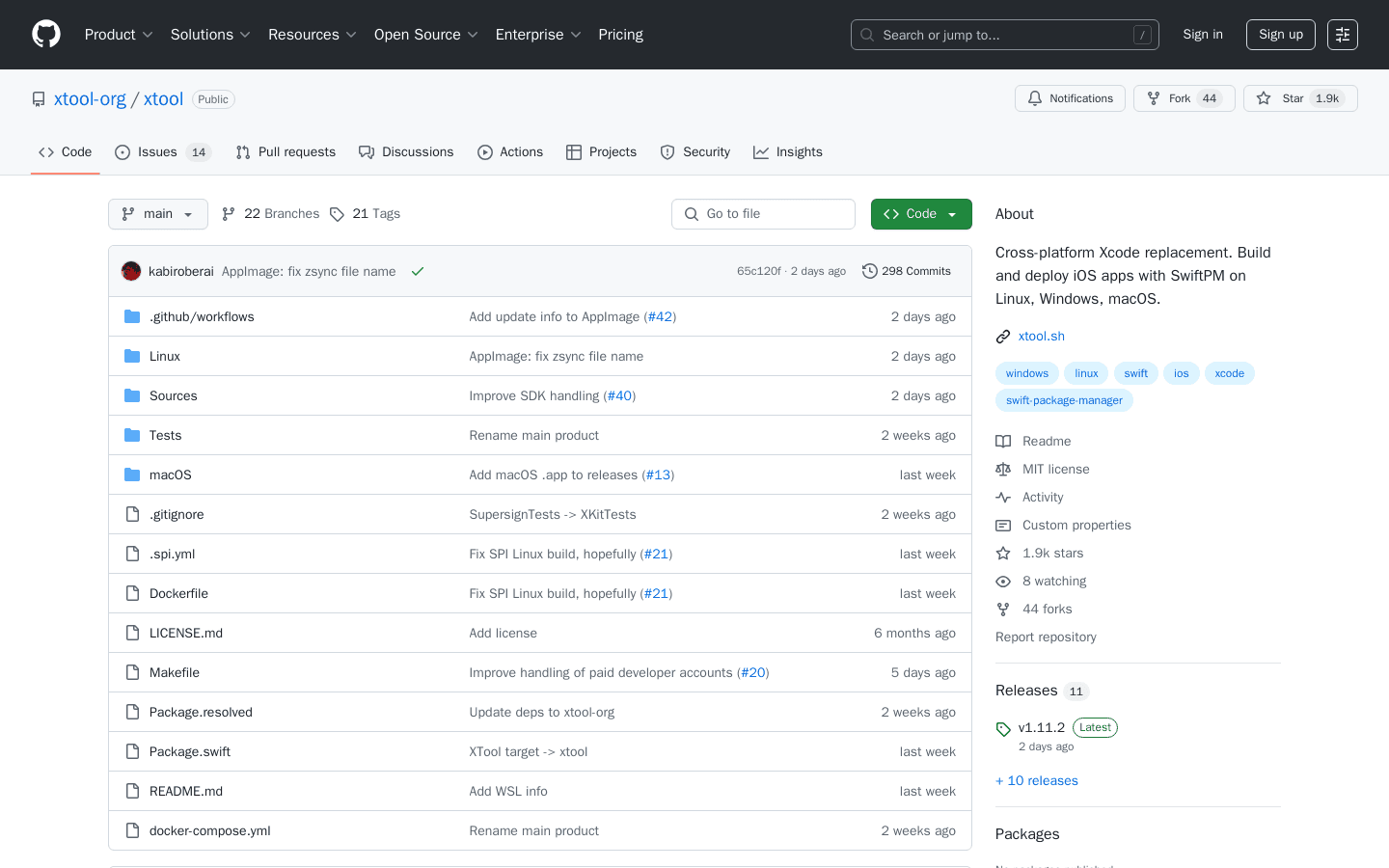The image size is (1389, 868).
Task: Open the latest release v1.11.2
Action: tap(1042, 727)
